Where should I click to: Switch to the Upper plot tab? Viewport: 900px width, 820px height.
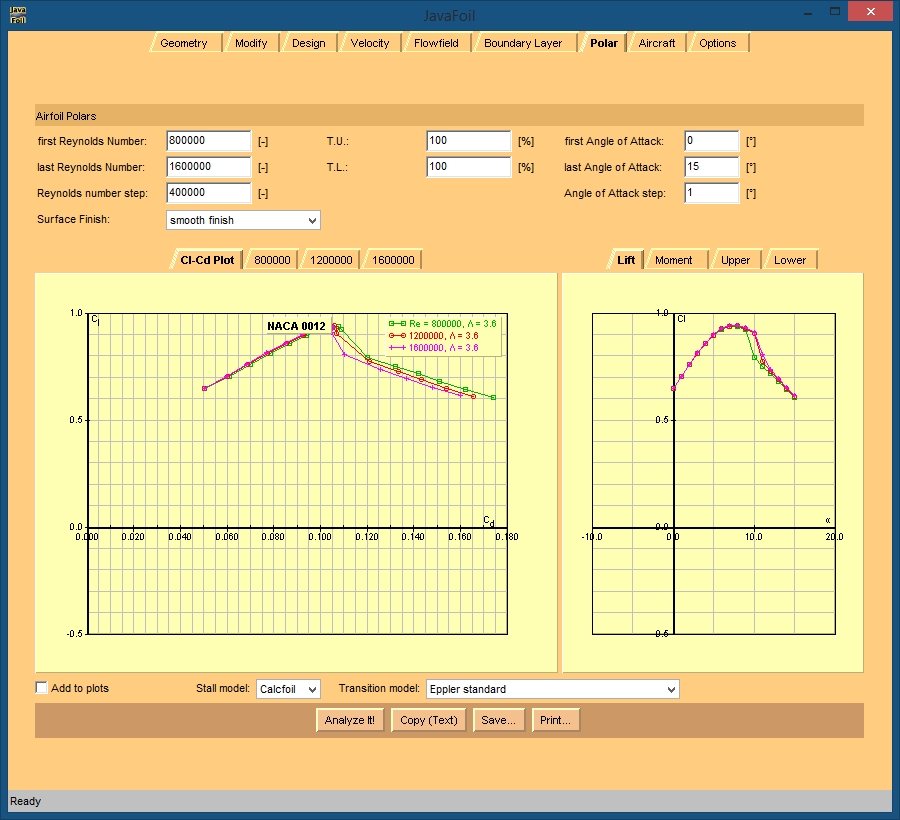click(x=735, y=260)
